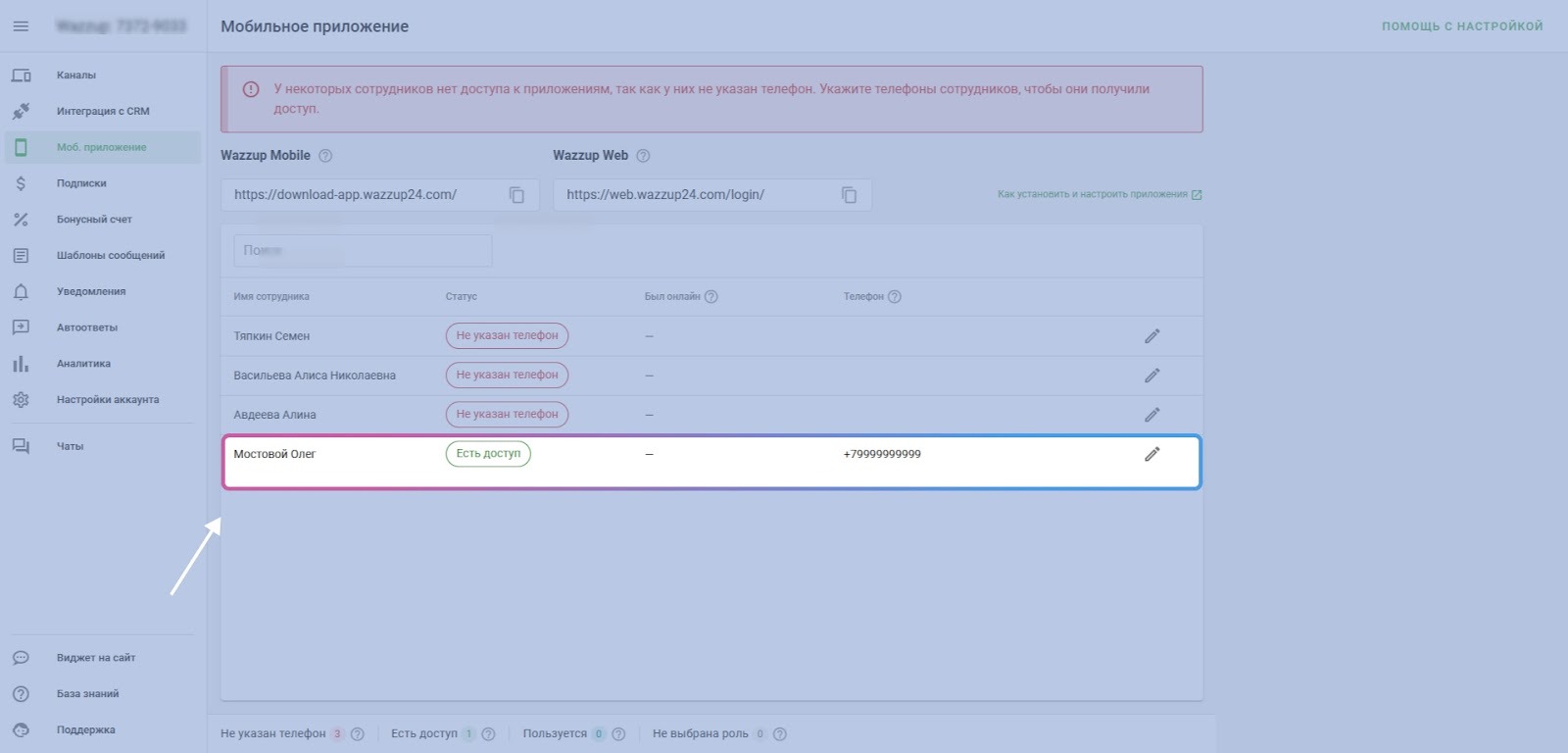Copy the Wazzup Mobile download link
The width and height of the screenshot is (1568, 753).
click(x=516, y=195)
